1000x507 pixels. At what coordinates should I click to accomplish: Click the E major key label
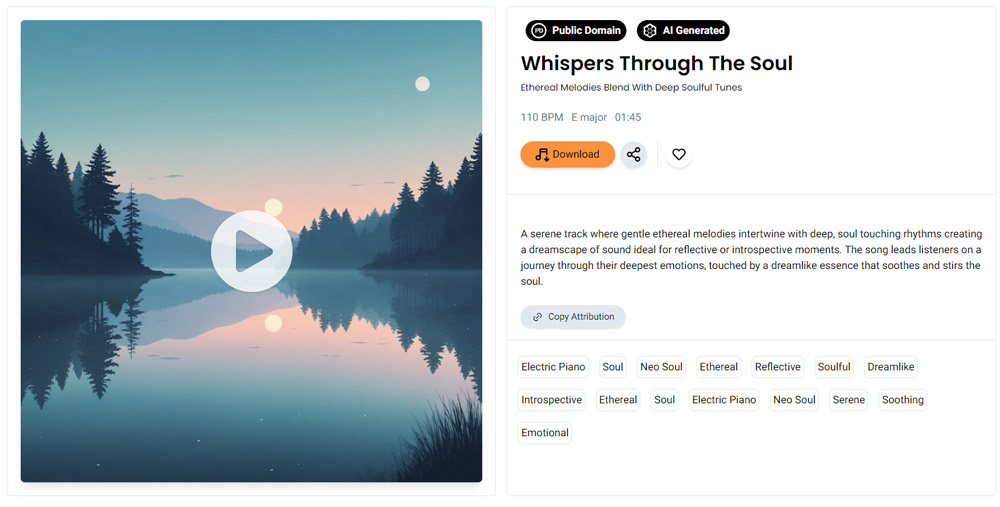(x=589, y=117)
